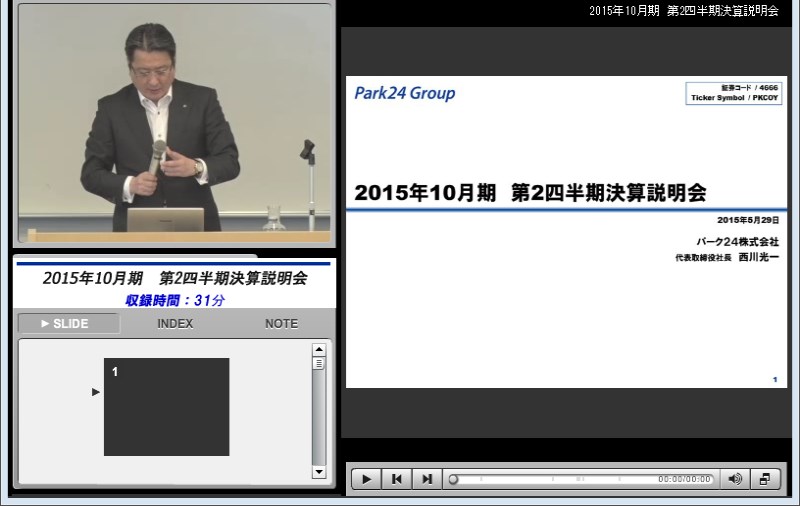Mute audio with the speaker icon
The width and height of the screenshot is (800, 506).
735,479
